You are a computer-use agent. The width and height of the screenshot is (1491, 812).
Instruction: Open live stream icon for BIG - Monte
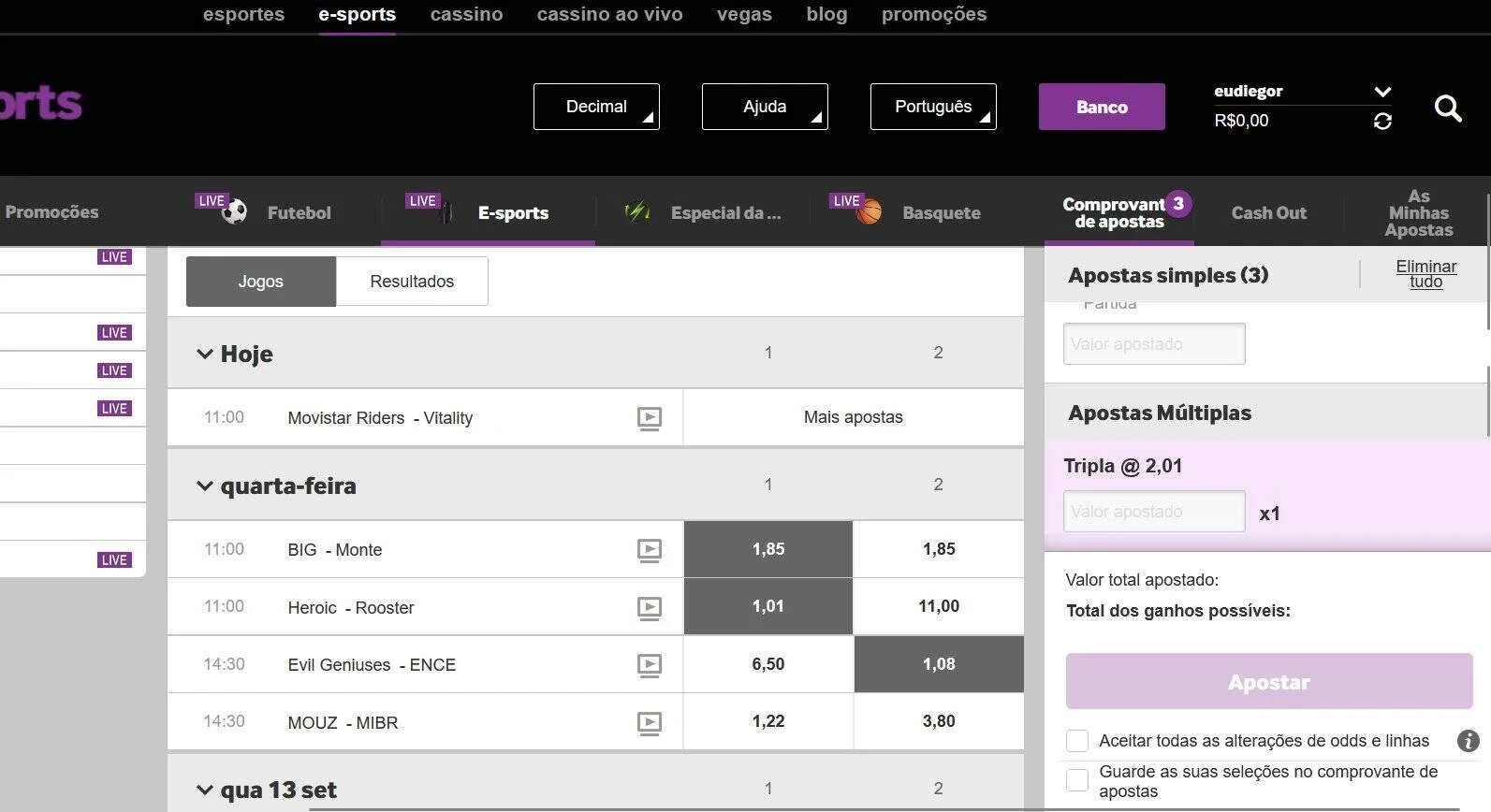tap(650, 550)
